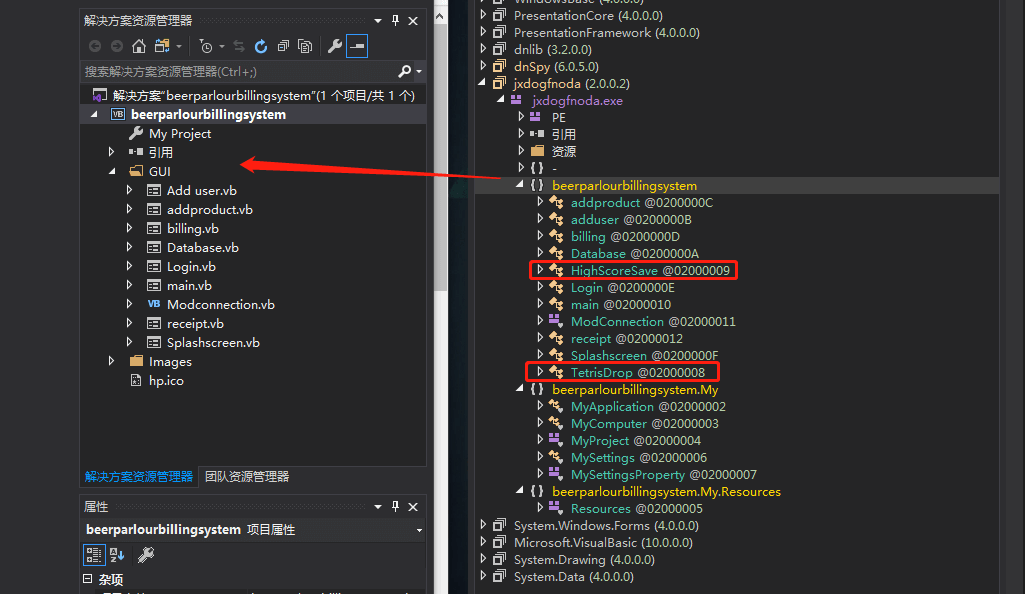This screenshot has width=1025, height=594.
Task: Toggle Alphabetical sort in Properties
Action: pos(117,555)
